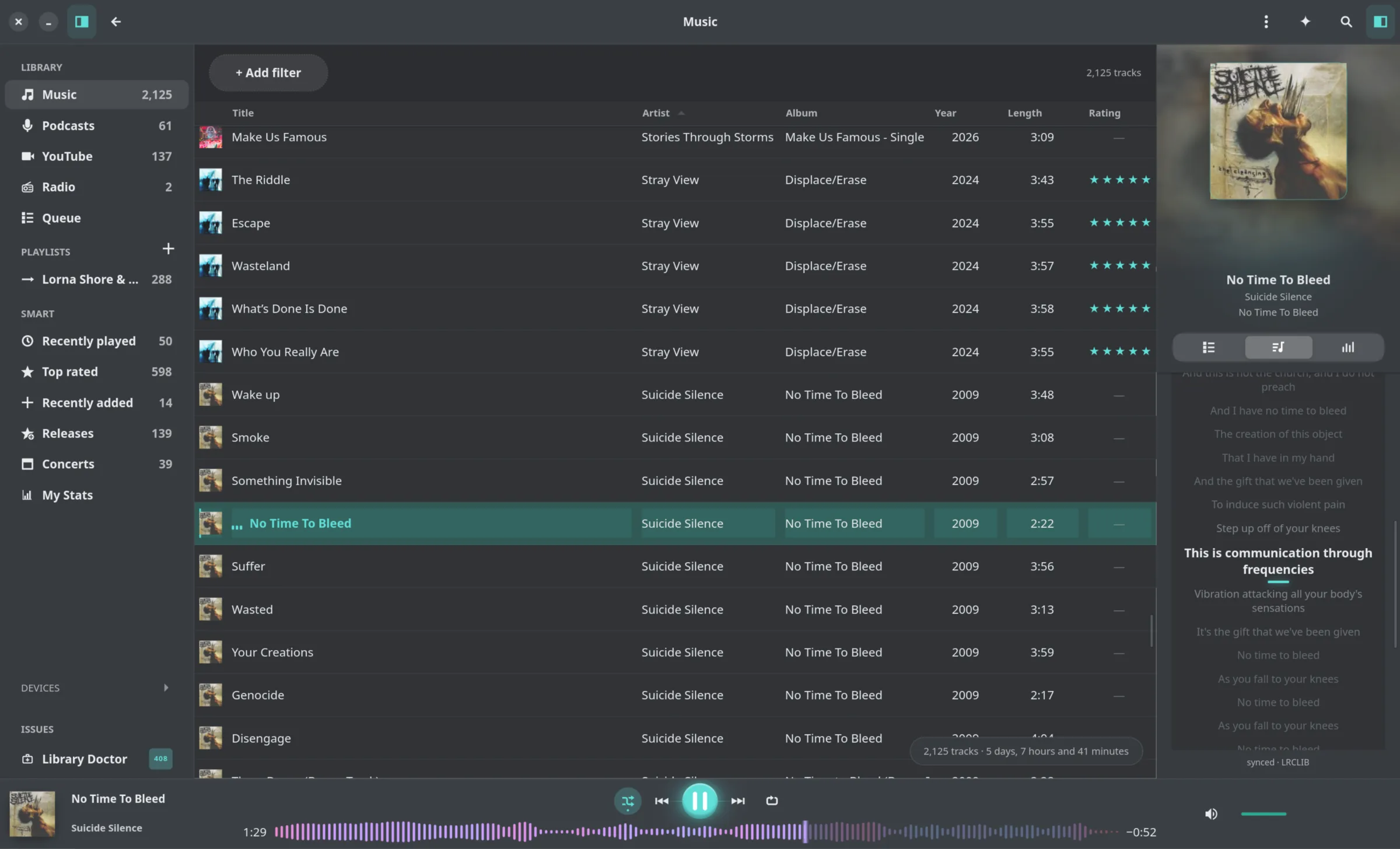Click the 408 issues badge
This screenshot has width=1400, height=849.
160,759
